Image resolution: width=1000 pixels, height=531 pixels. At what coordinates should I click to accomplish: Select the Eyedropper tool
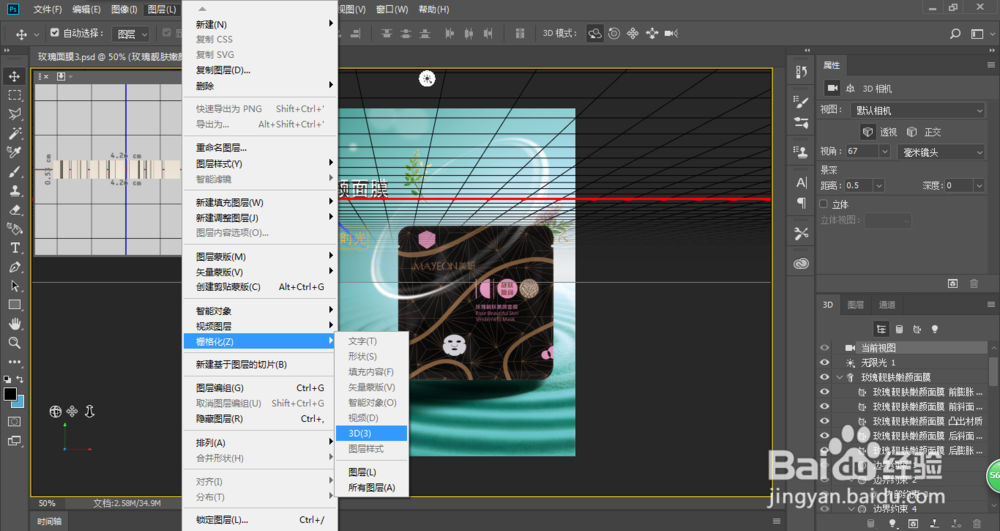(14, 152)
